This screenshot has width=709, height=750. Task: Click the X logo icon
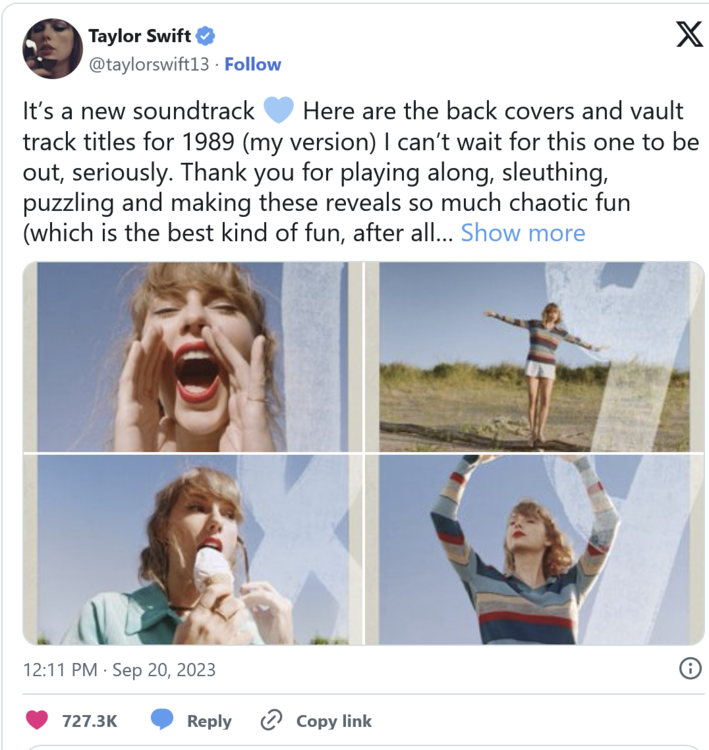689,35
